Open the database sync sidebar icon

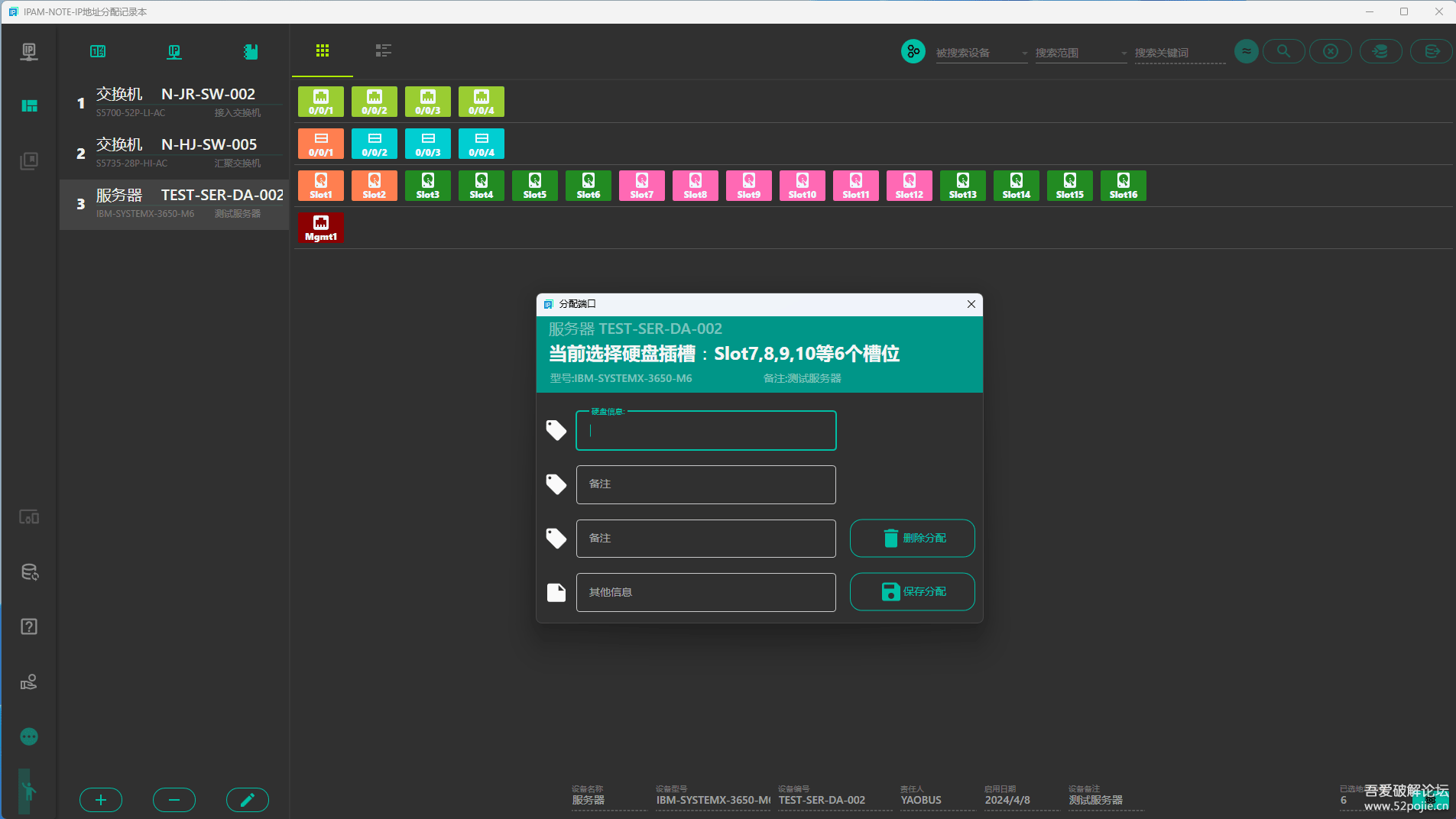pyautogui.click(x=29, y=572)
